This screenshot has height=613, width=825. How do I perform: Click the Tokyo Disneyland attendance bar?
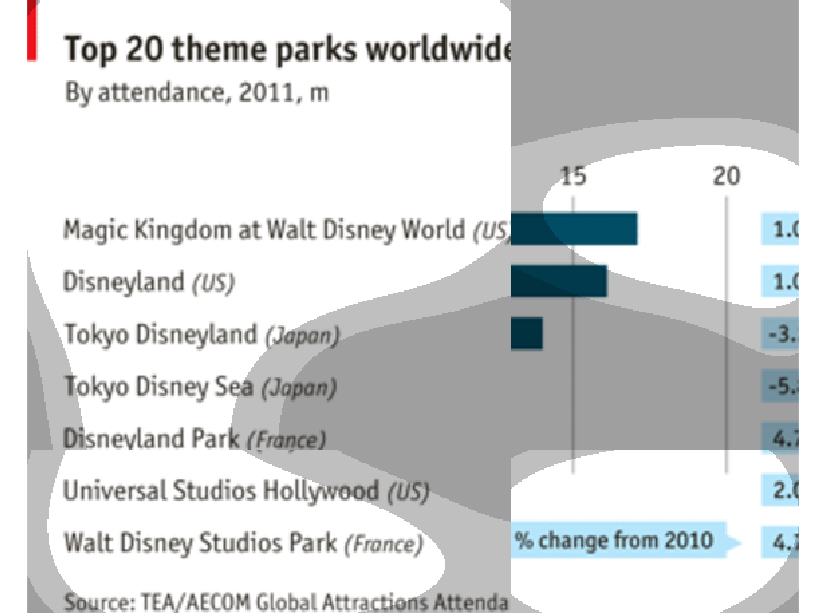(x=527, y=334)
